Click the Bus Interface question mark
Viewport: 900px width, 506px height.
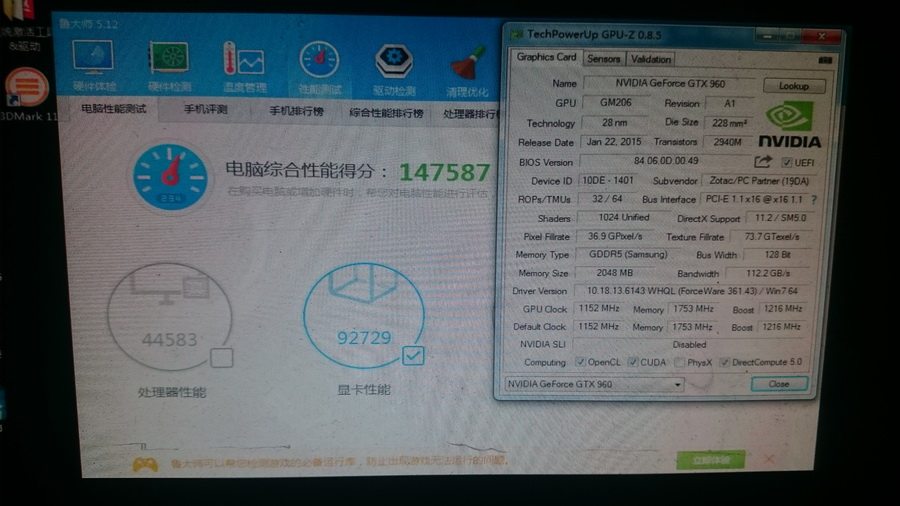tap(813, 200)
